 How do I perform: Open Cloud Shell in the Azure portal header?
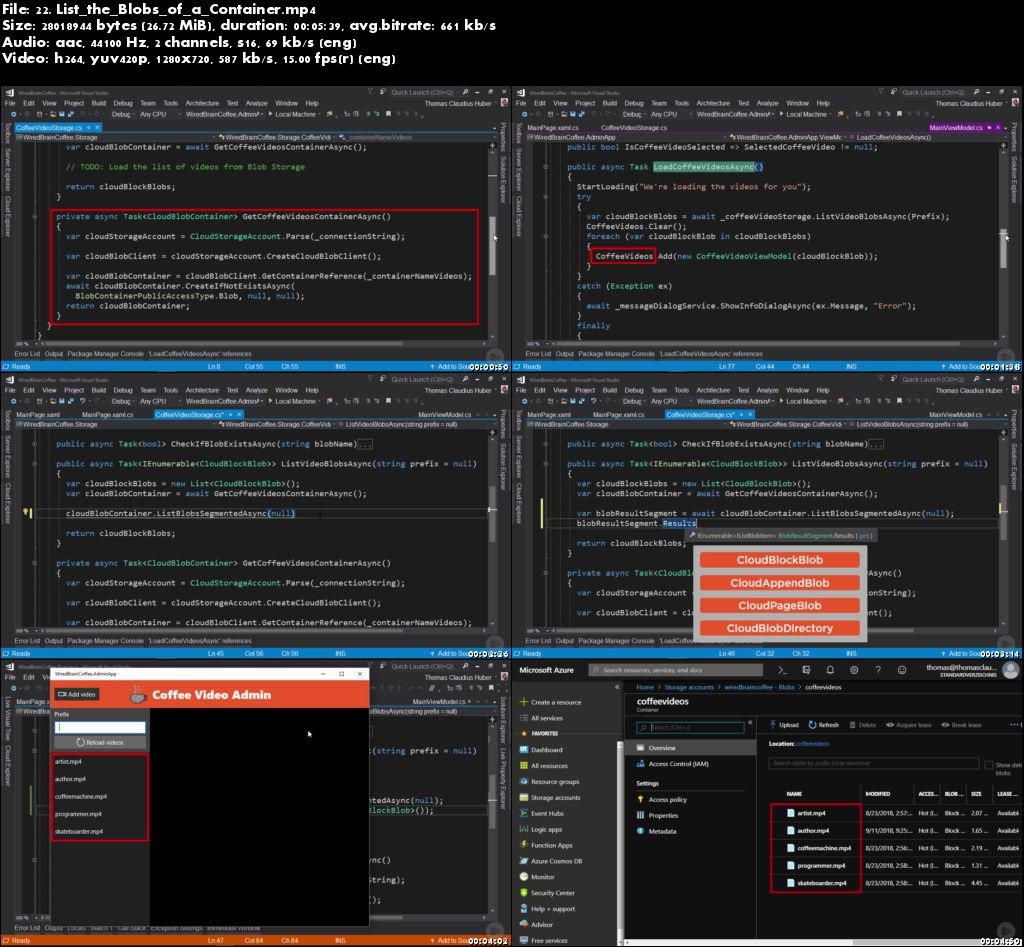(782, 669)
